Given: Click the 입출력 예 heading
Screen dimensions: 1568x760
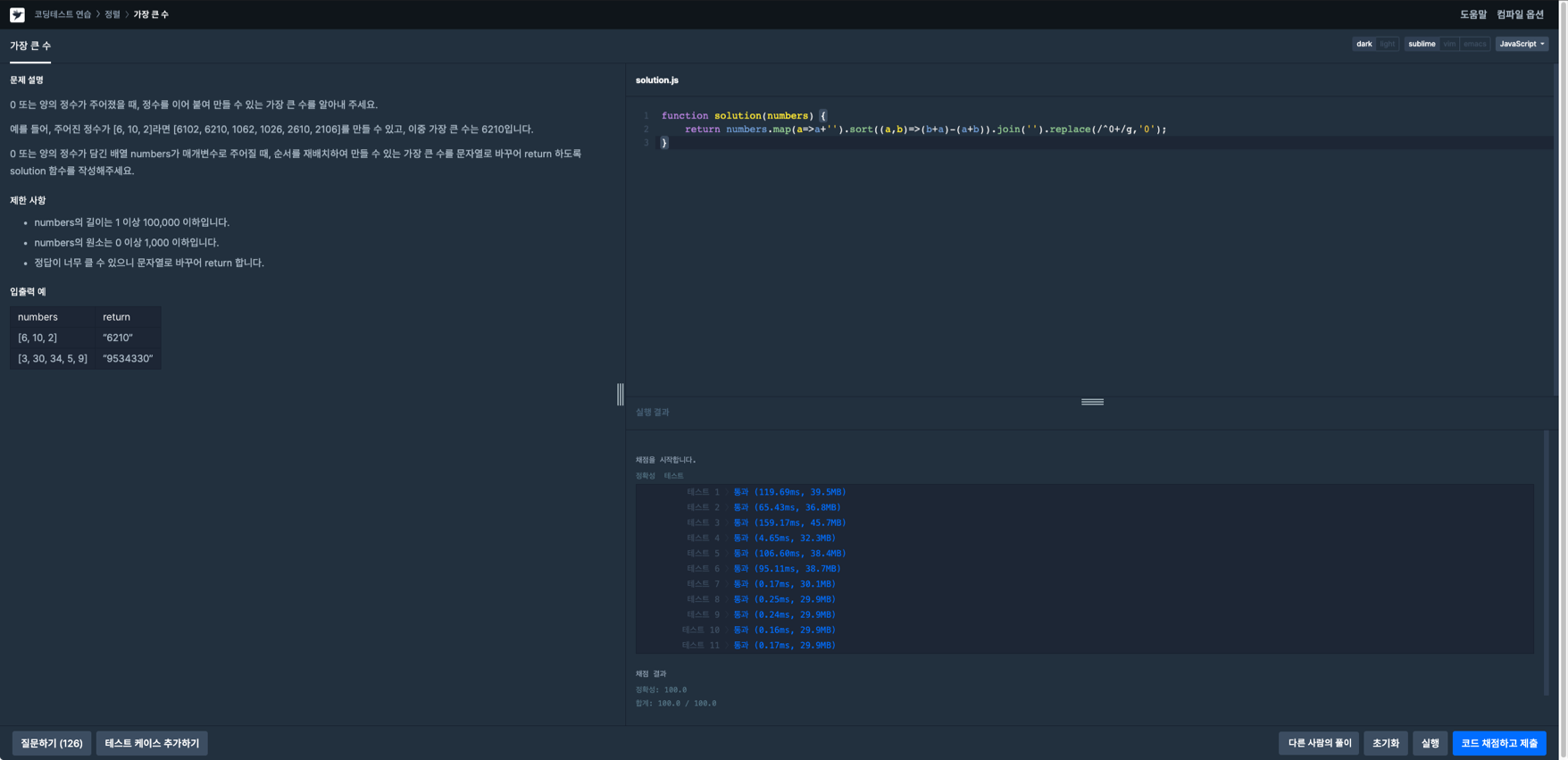Looking at the screenshot, I should pyautogui.click(x=28, y=292).
